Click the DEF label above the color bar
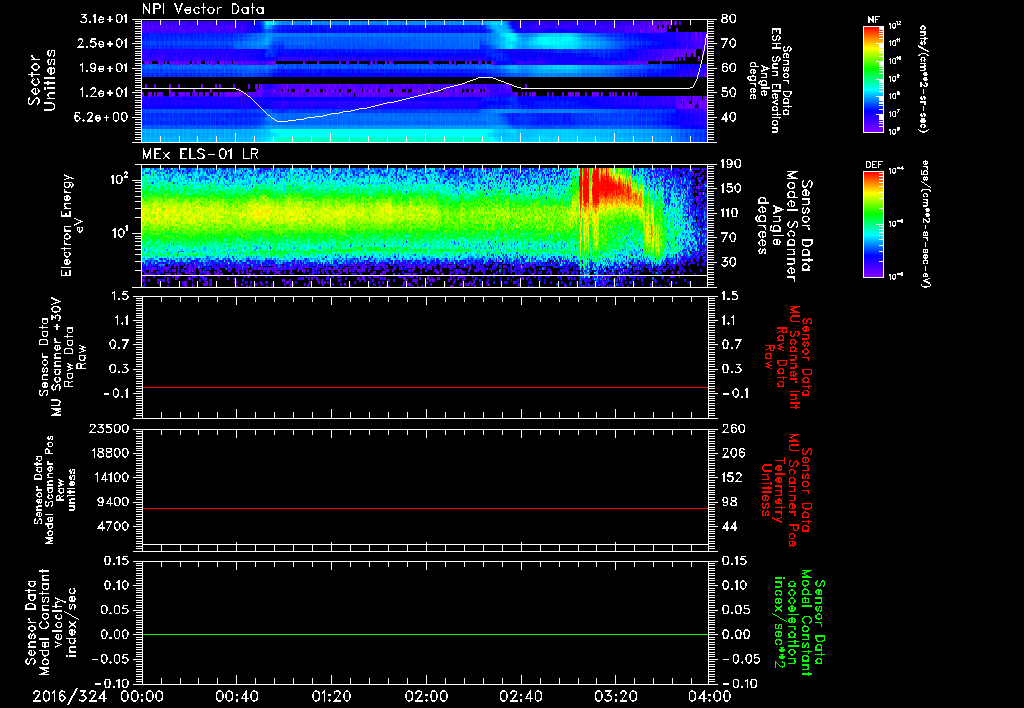Screen dimensions: 1024x708 (x=874, y=165)
